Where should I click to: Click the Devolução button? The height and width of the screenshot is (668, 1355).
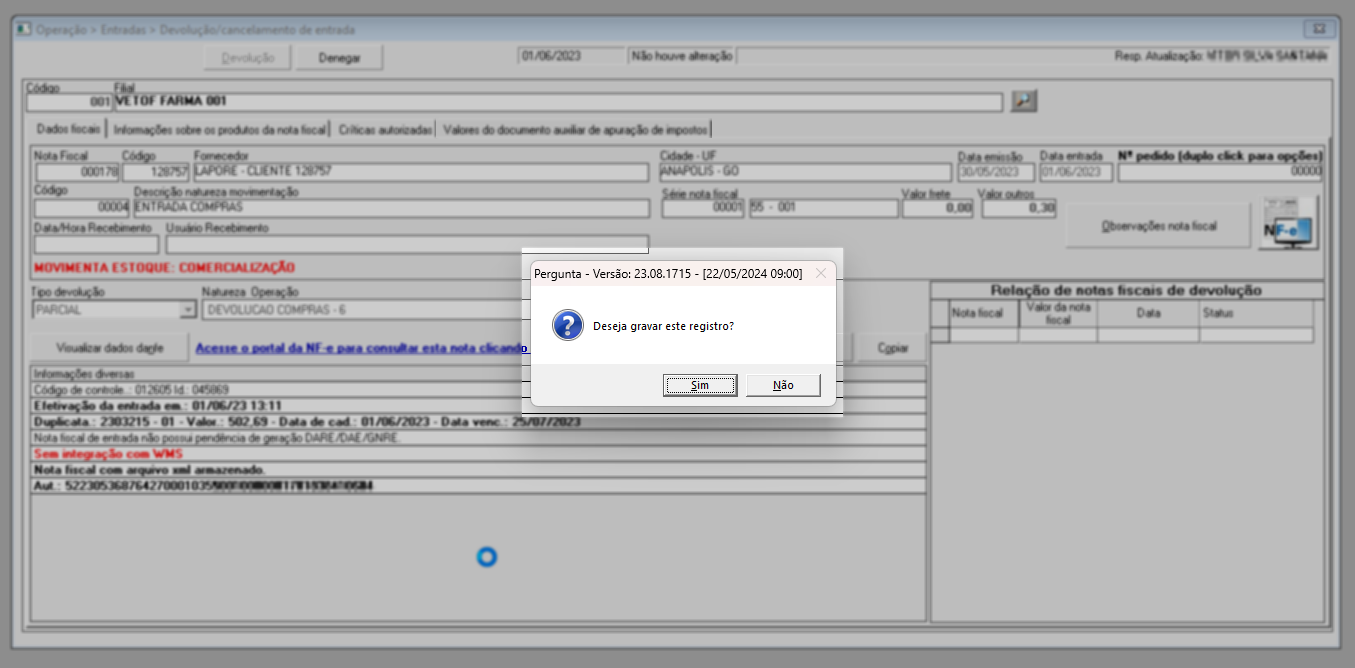[248, 58]
